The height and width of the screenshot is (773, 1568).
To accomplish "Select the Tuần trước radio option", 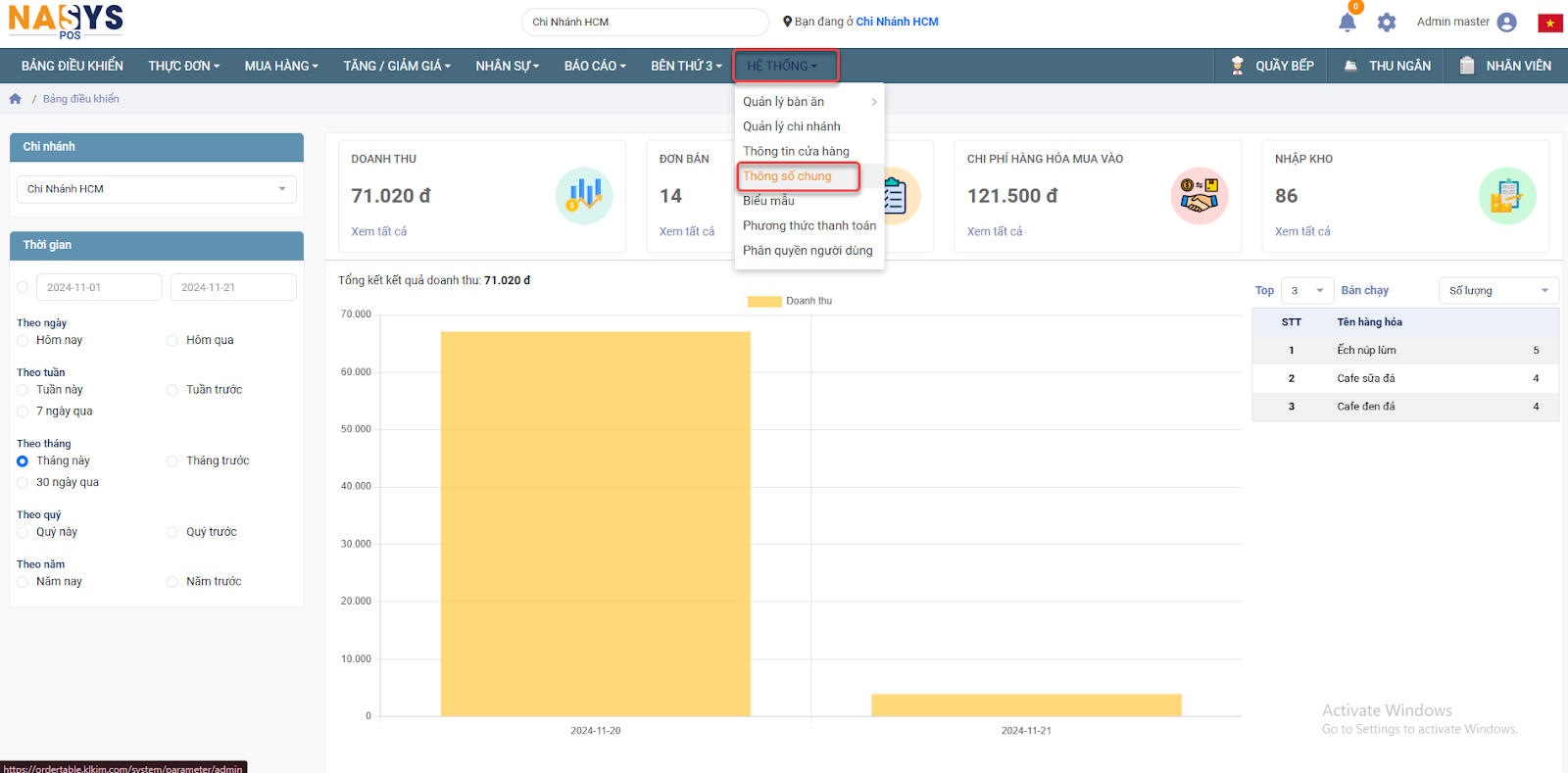I will (172, 390).
